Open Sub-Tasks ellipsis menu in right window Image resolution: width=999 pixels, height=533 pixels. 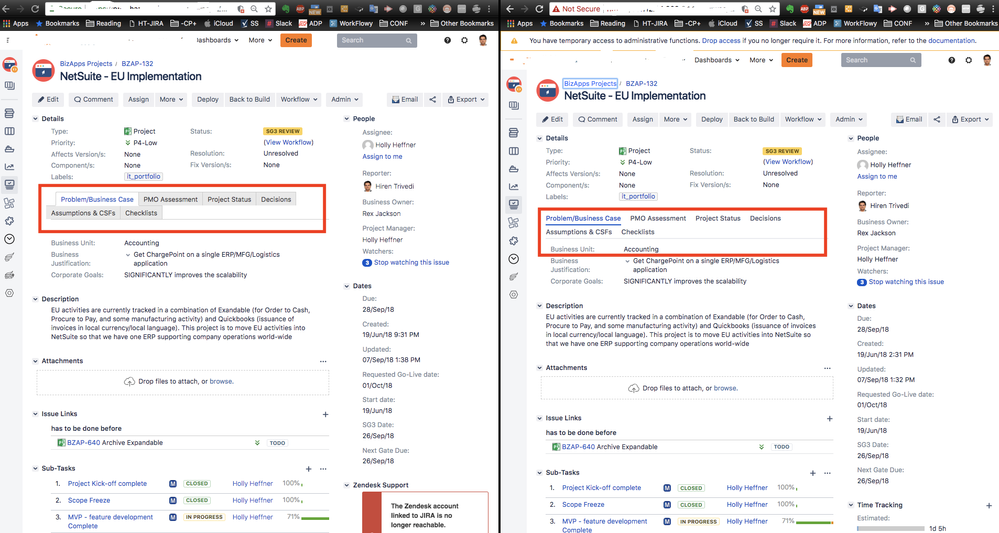(x=827, y=473)
